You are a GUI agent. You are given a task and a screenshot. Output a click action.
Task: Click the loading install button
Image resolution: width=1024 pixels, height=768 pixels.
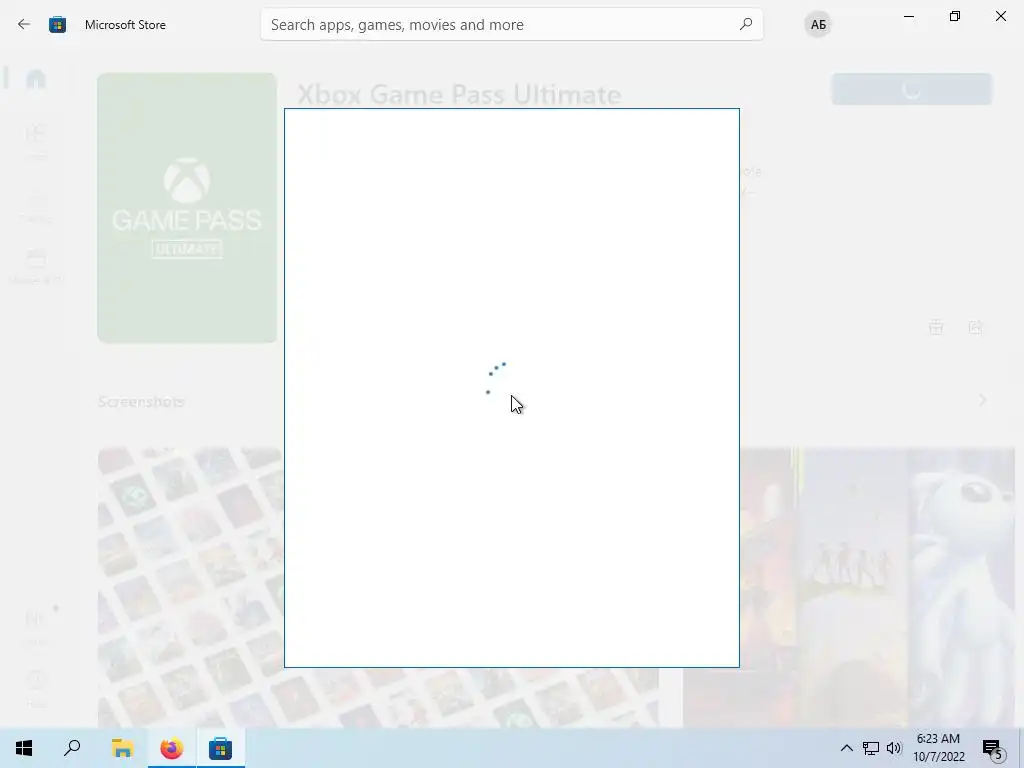coord(912,89)
